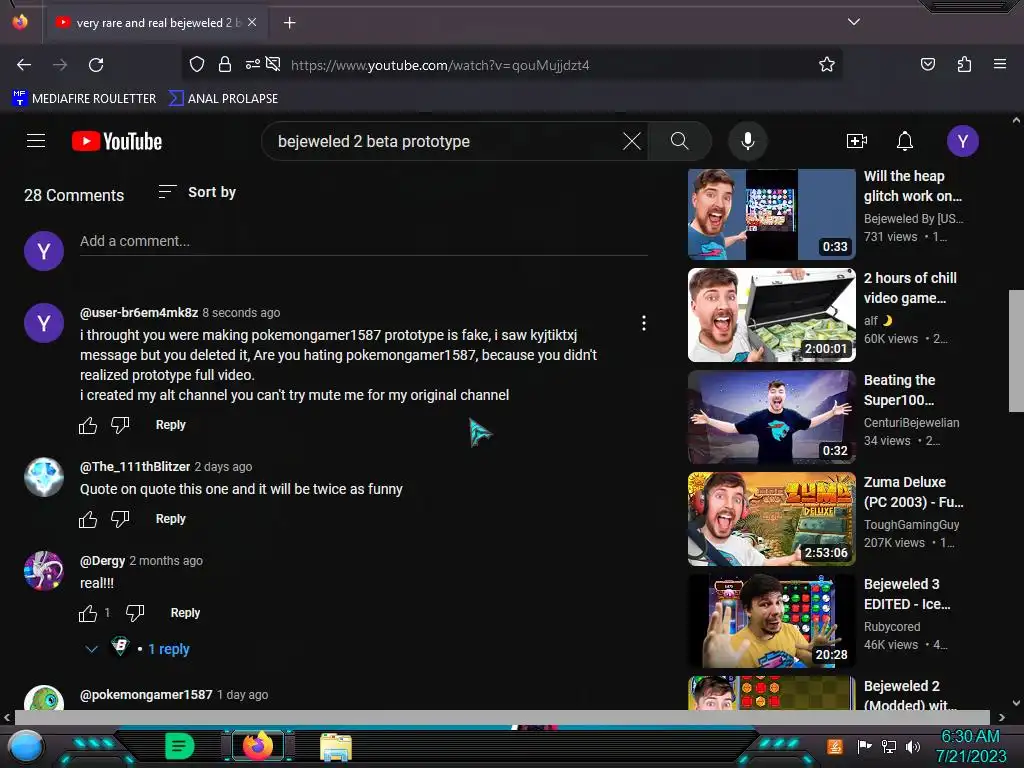The width and height of the screenshot is (1024, 768).
Task: Click The_111thBlitzer profile avatar
Action: point(44,477)
